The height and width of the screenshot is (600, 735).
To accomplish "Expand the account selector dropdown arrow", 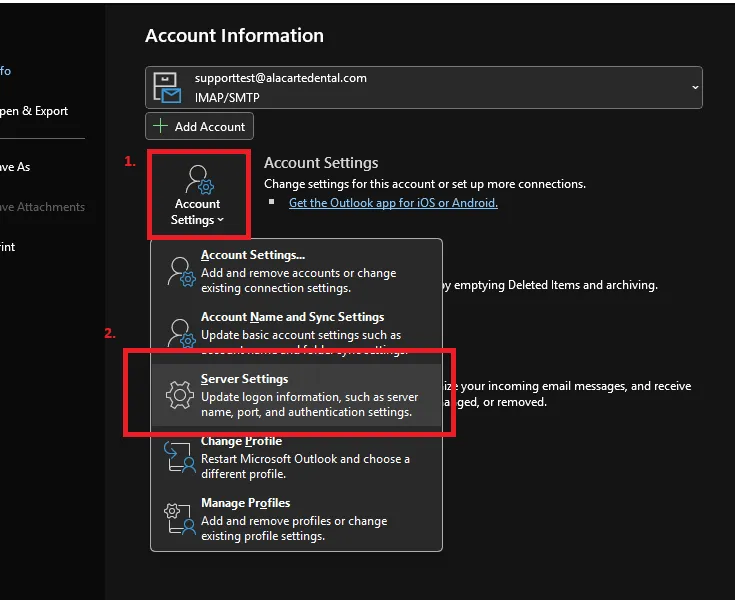I will pos(695,88).
